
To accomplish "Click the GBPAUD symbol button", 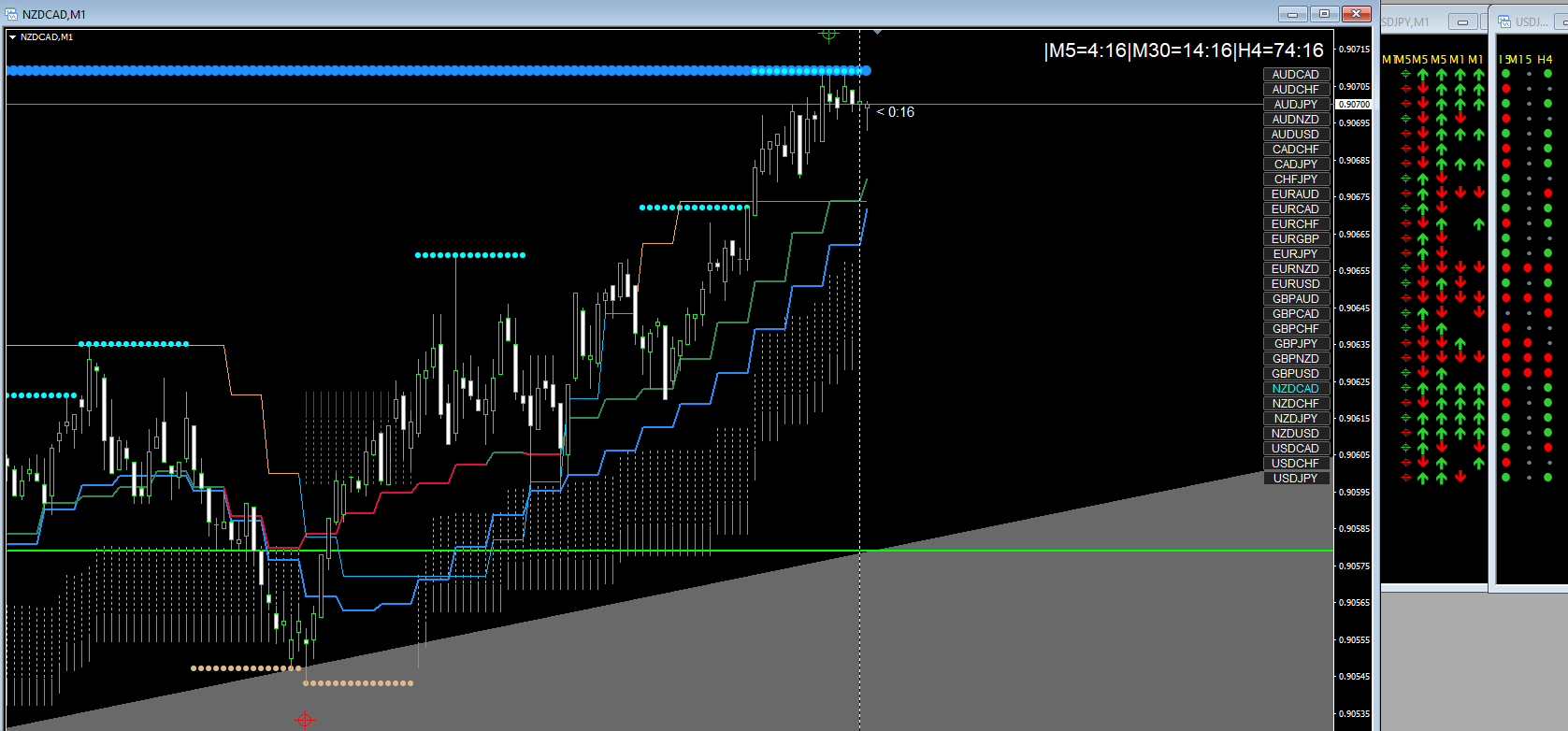I will [x=1296, y=299].
